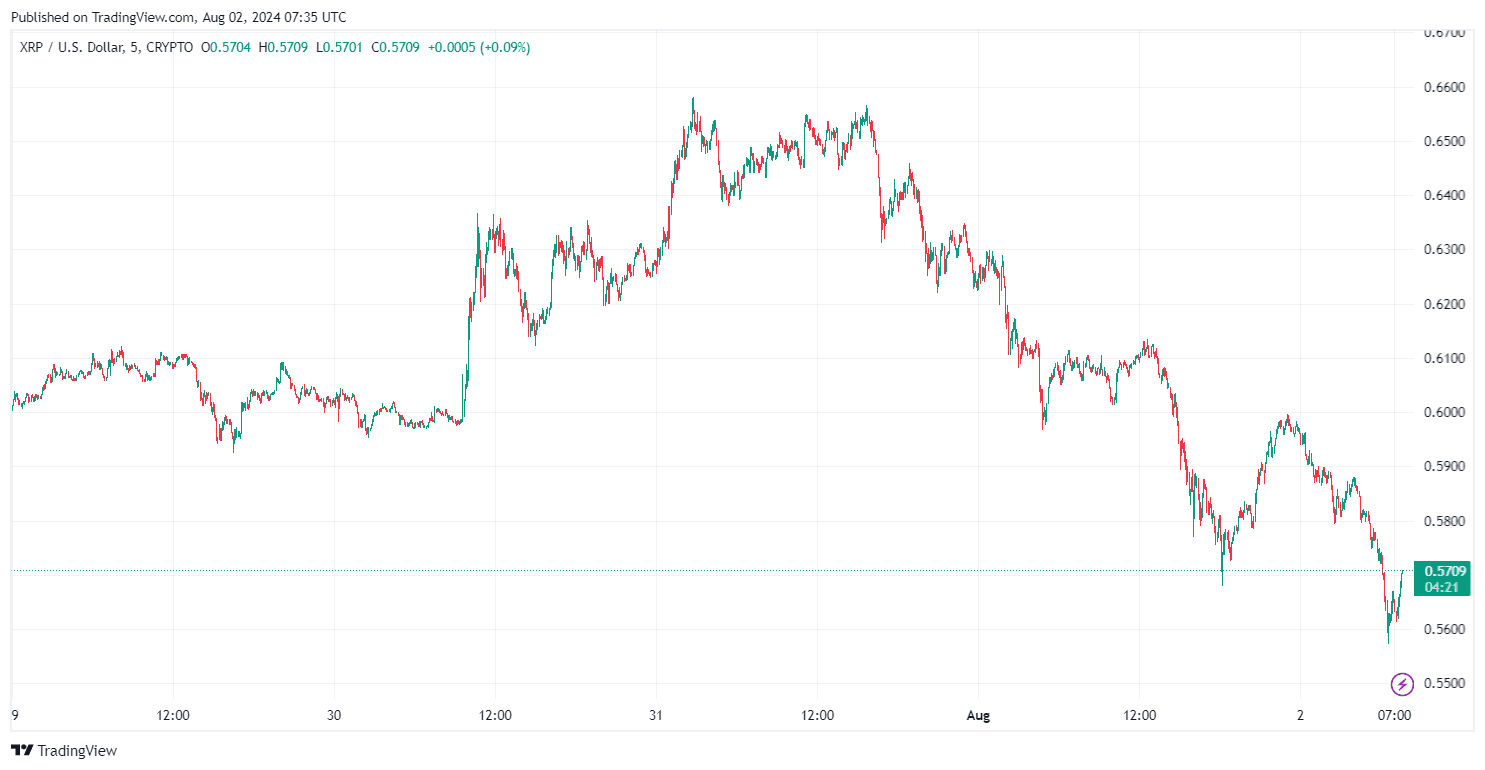Select the Open value O0.5704
Image resolution: width=1485 pixels, height=770 pixels.
coord(225,47)
